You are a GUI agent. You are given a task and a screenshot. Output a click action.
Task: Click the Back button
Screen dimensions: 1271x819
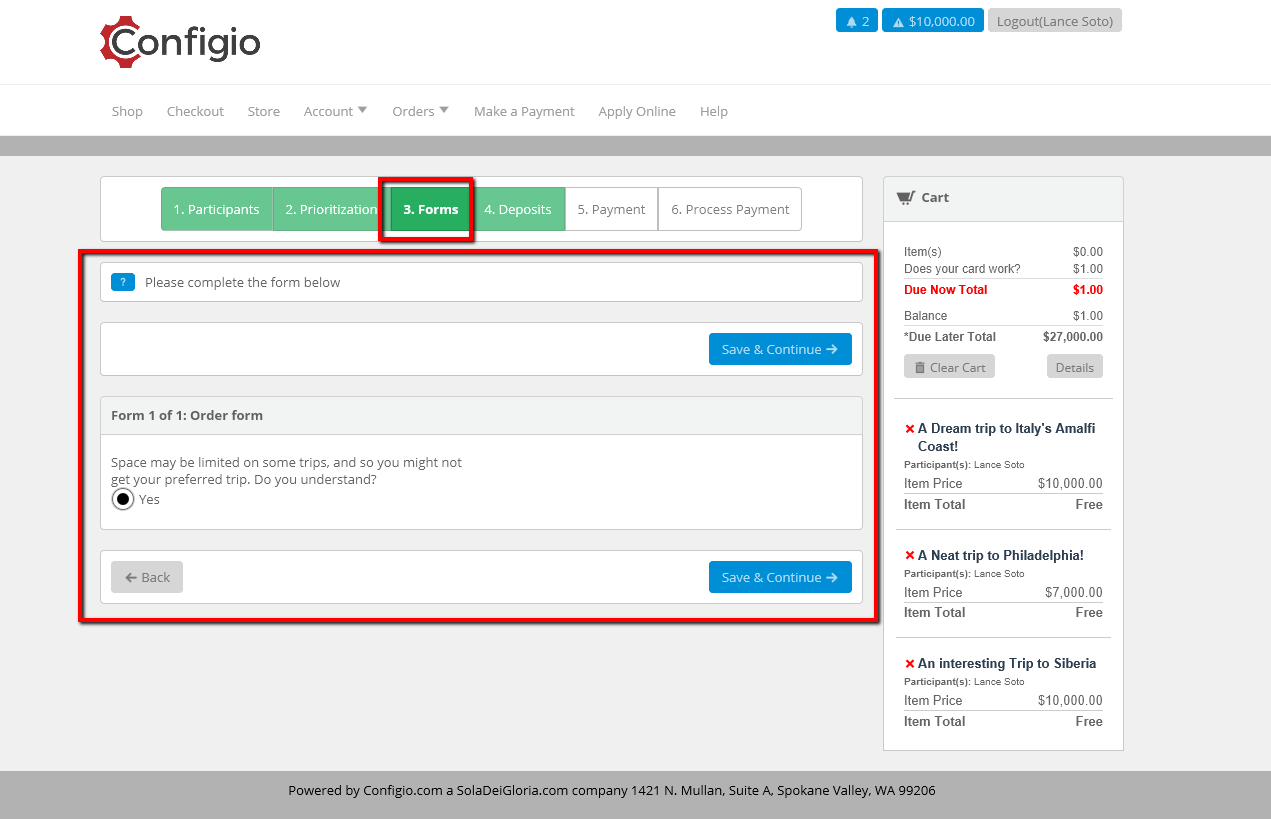147,577
